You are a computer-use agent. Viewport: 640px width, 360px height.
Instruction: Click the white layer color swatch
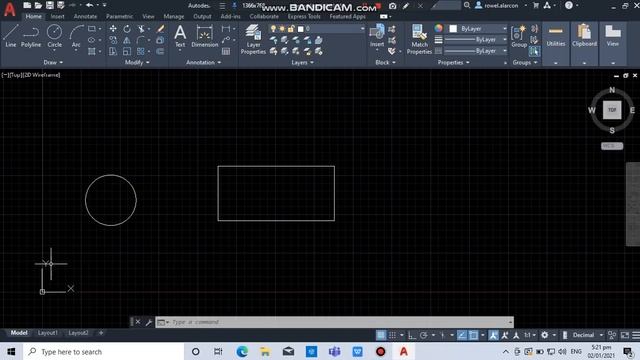[x=301, y=29]
